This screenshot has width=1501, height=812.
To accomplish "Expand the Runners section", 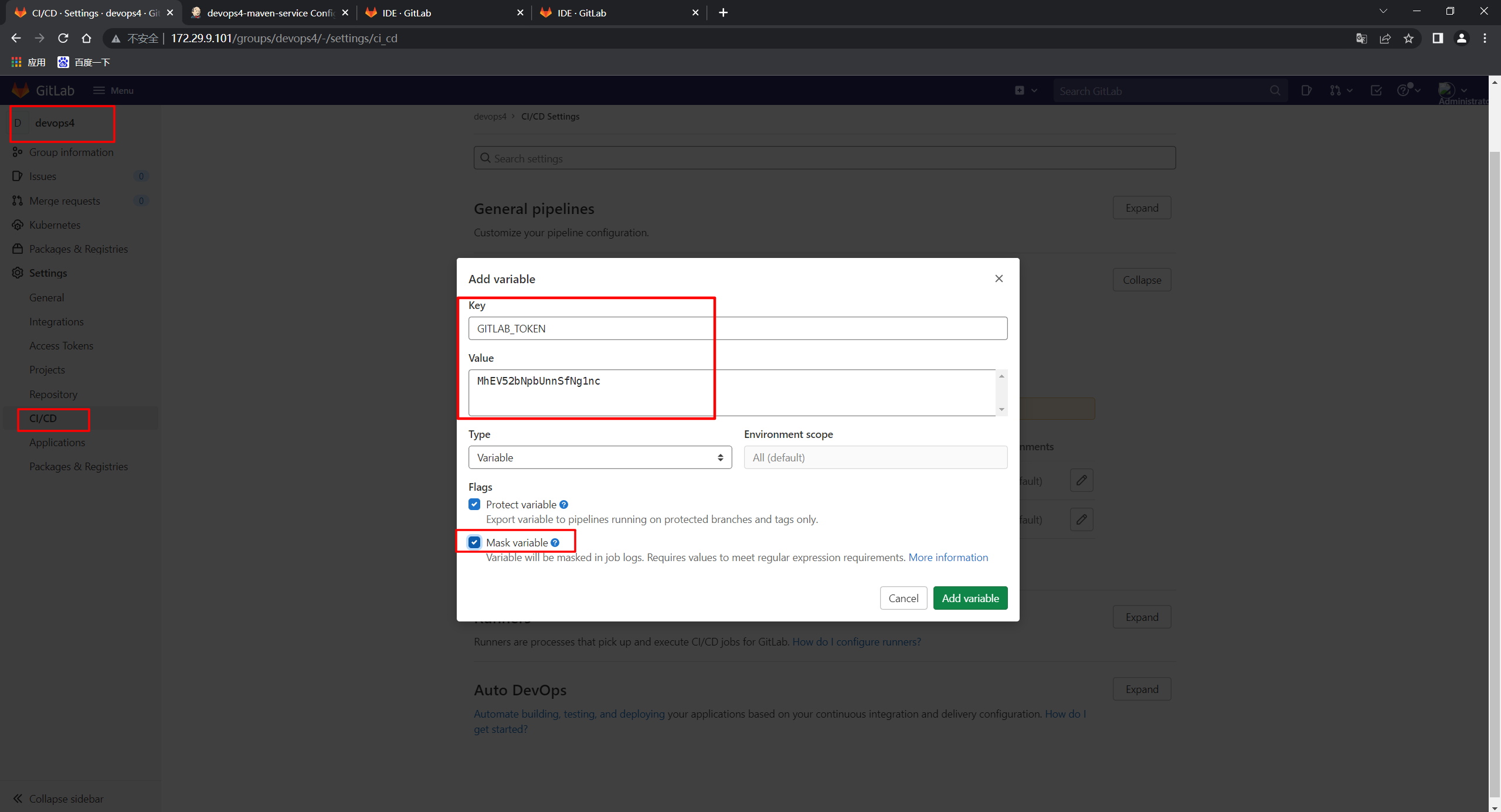I will (x=1142, y=617).
